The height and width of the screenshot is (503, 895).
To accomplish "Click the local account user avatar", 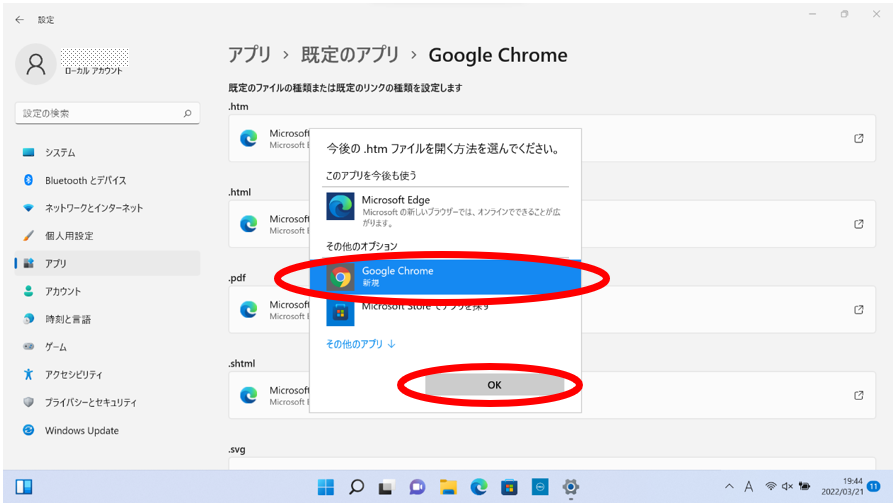I will (35, 65).
